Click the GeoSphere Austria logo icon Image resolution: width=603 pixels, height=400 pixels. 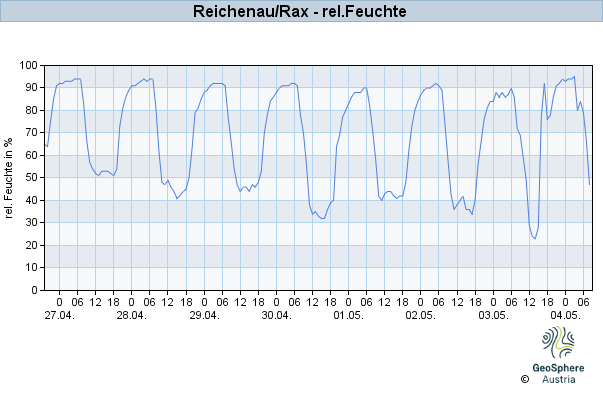pos(558,342)
